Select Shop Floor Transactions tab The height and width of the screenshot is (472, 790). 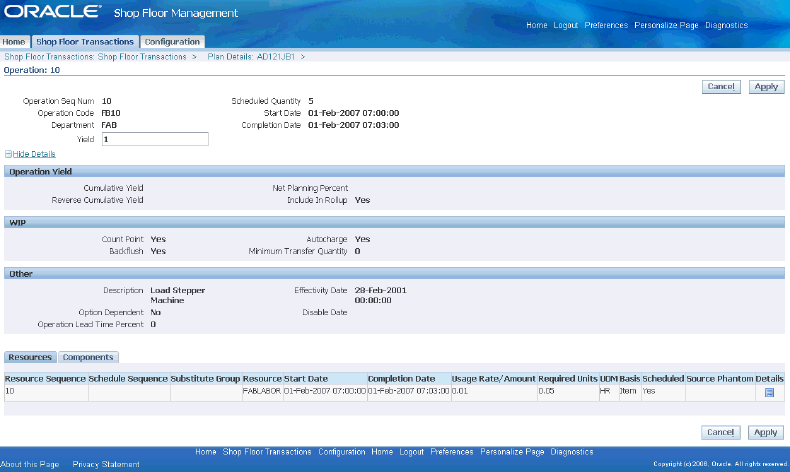coord(85,42)
